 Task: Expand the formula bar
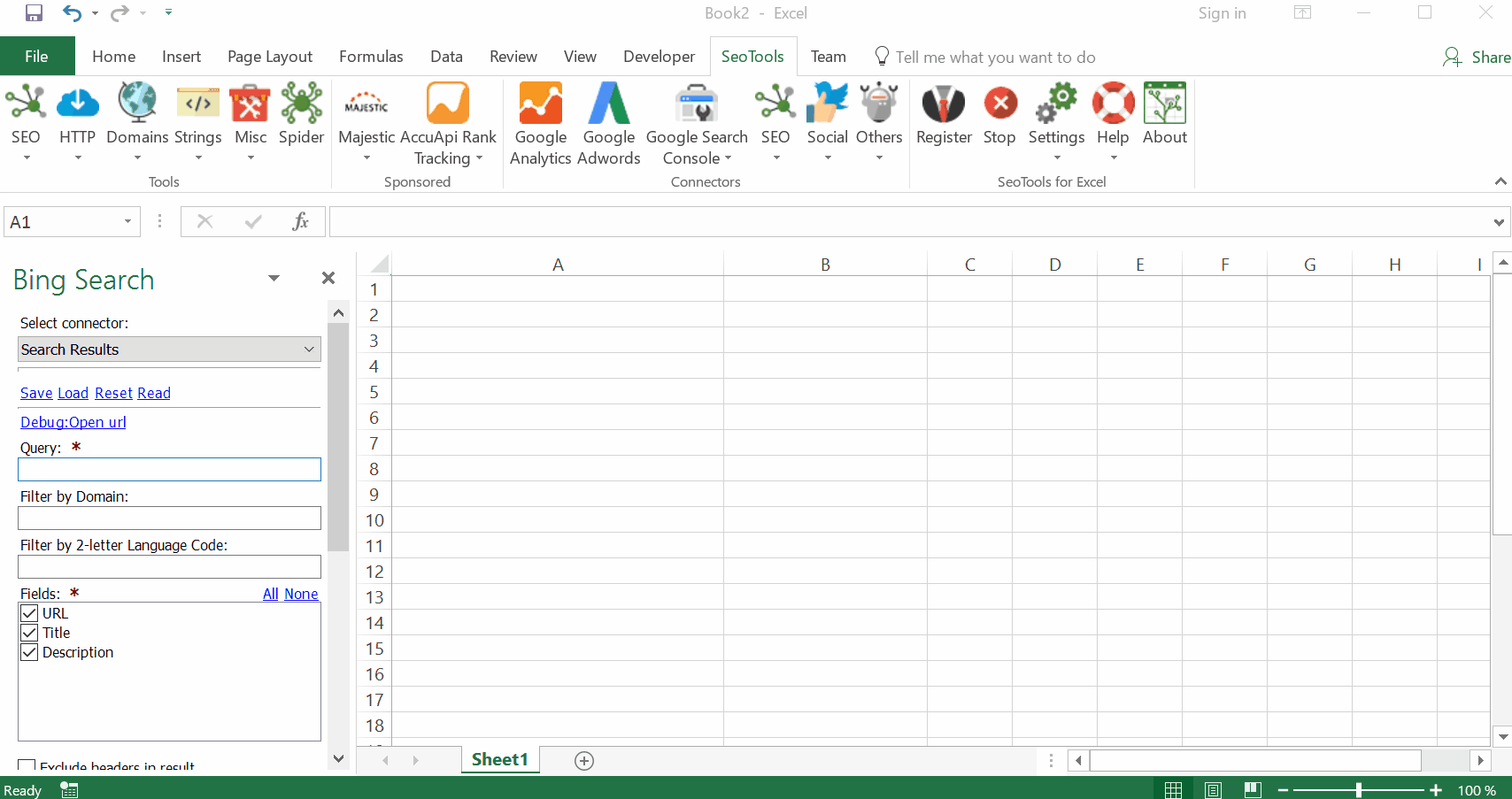tap(1499, 222)
